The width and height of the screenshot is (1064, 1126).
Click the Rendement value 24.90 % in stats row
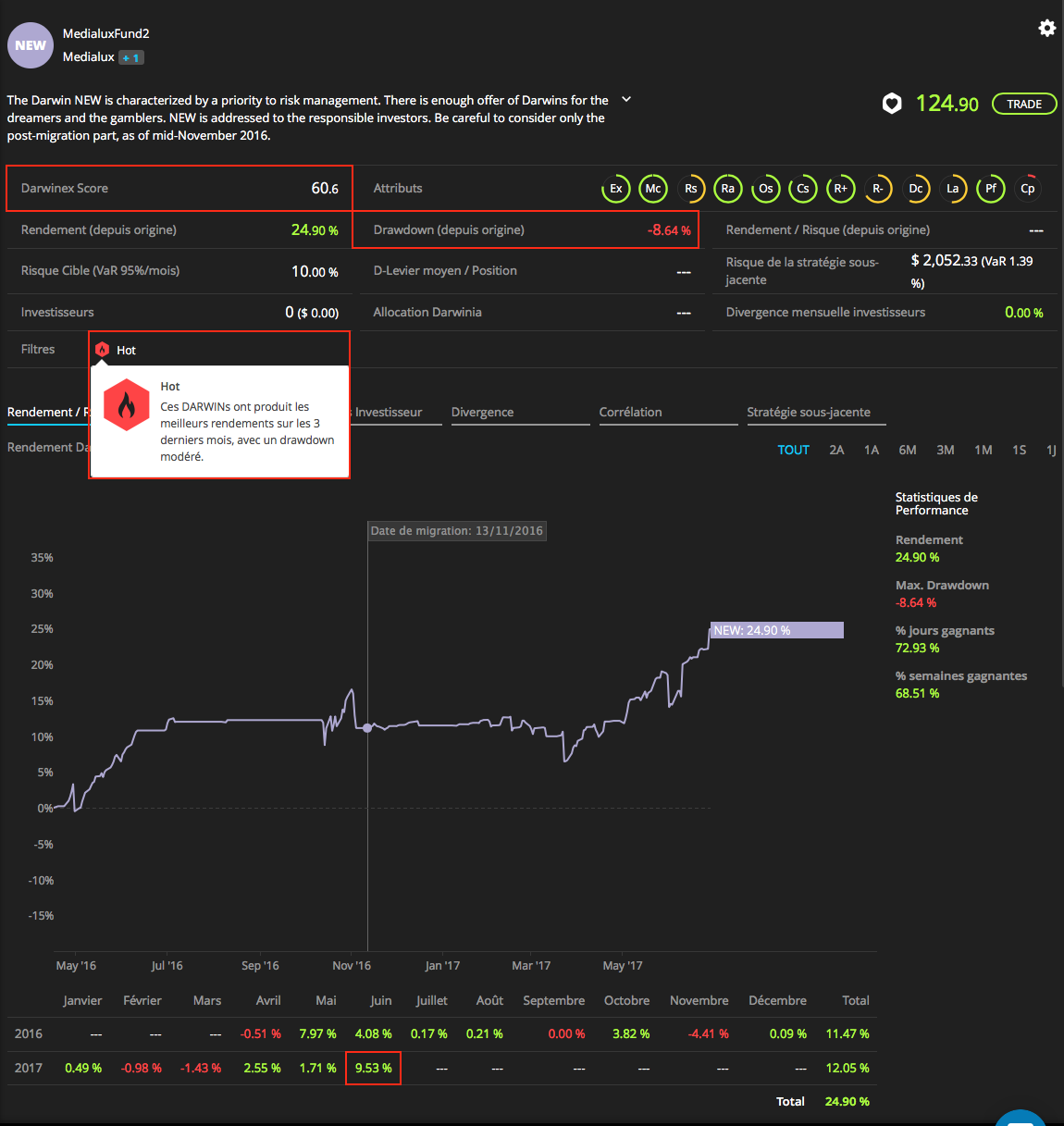coord(315,230)
